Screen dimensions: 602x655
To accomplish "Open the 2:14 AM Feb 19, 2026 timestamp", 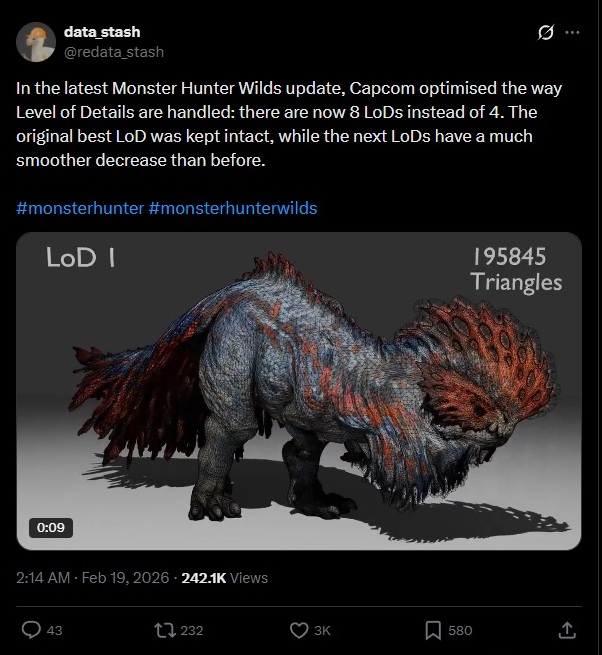I will (x=93, y=577).
